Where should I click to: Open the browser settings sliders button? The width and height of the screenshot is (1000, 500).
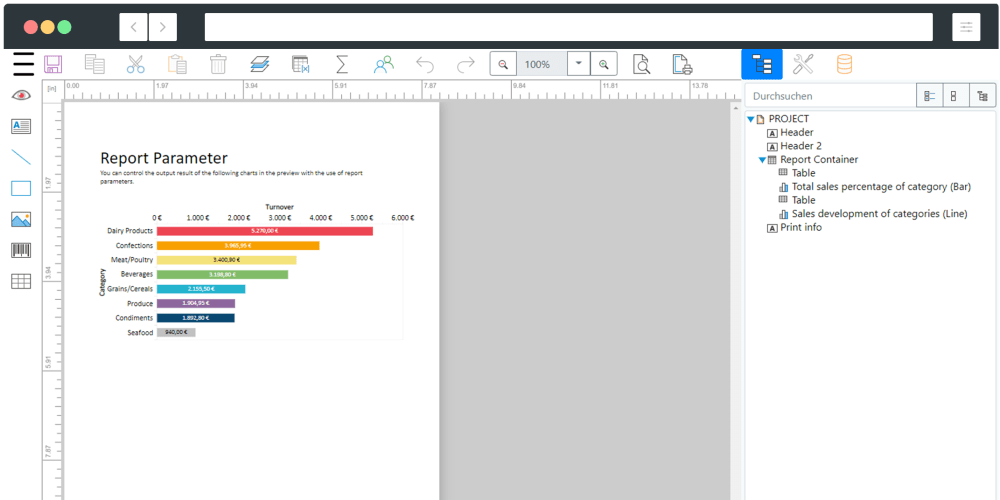point(966,27)
